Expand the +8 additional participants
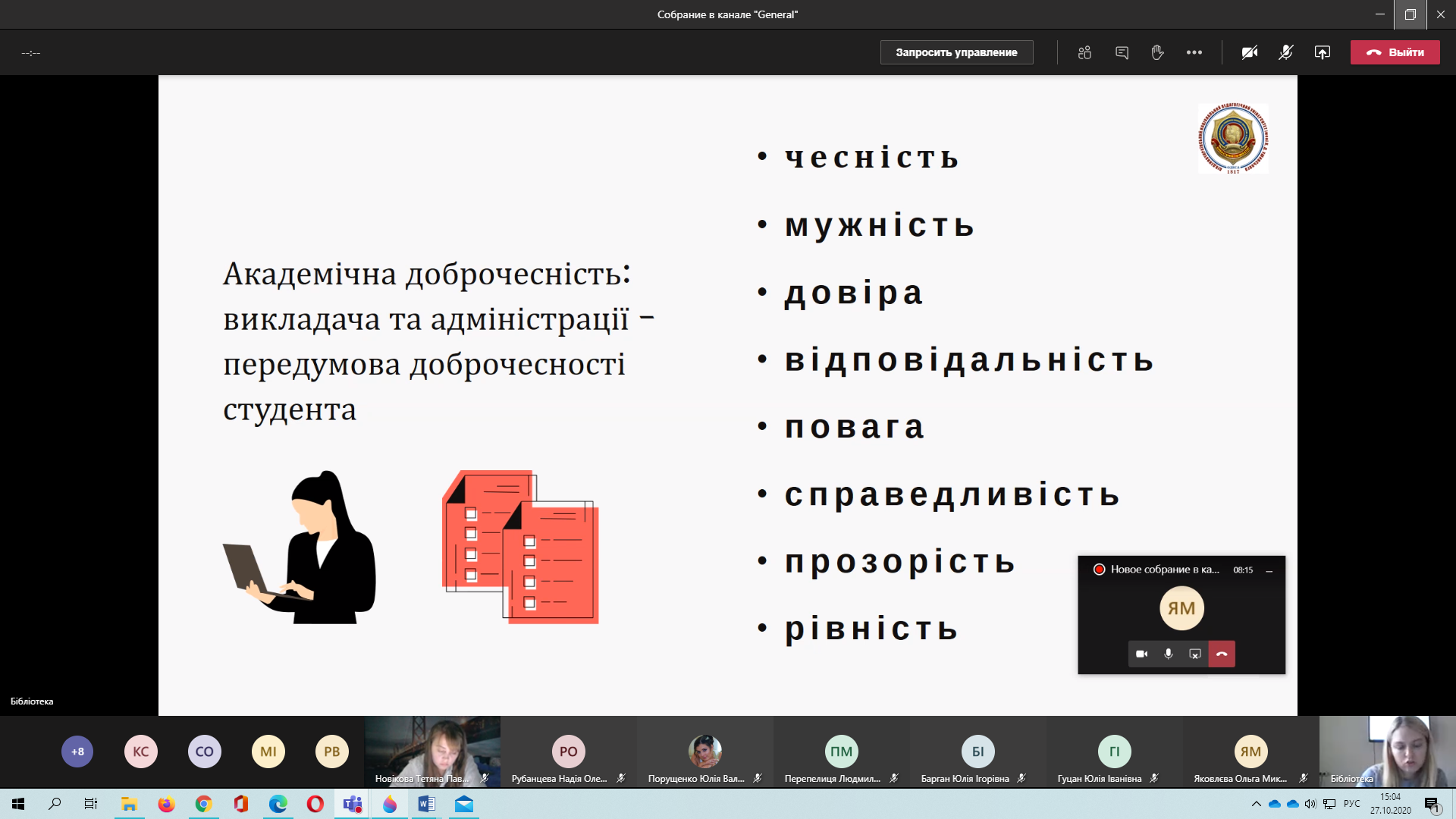 click(77, 752)
